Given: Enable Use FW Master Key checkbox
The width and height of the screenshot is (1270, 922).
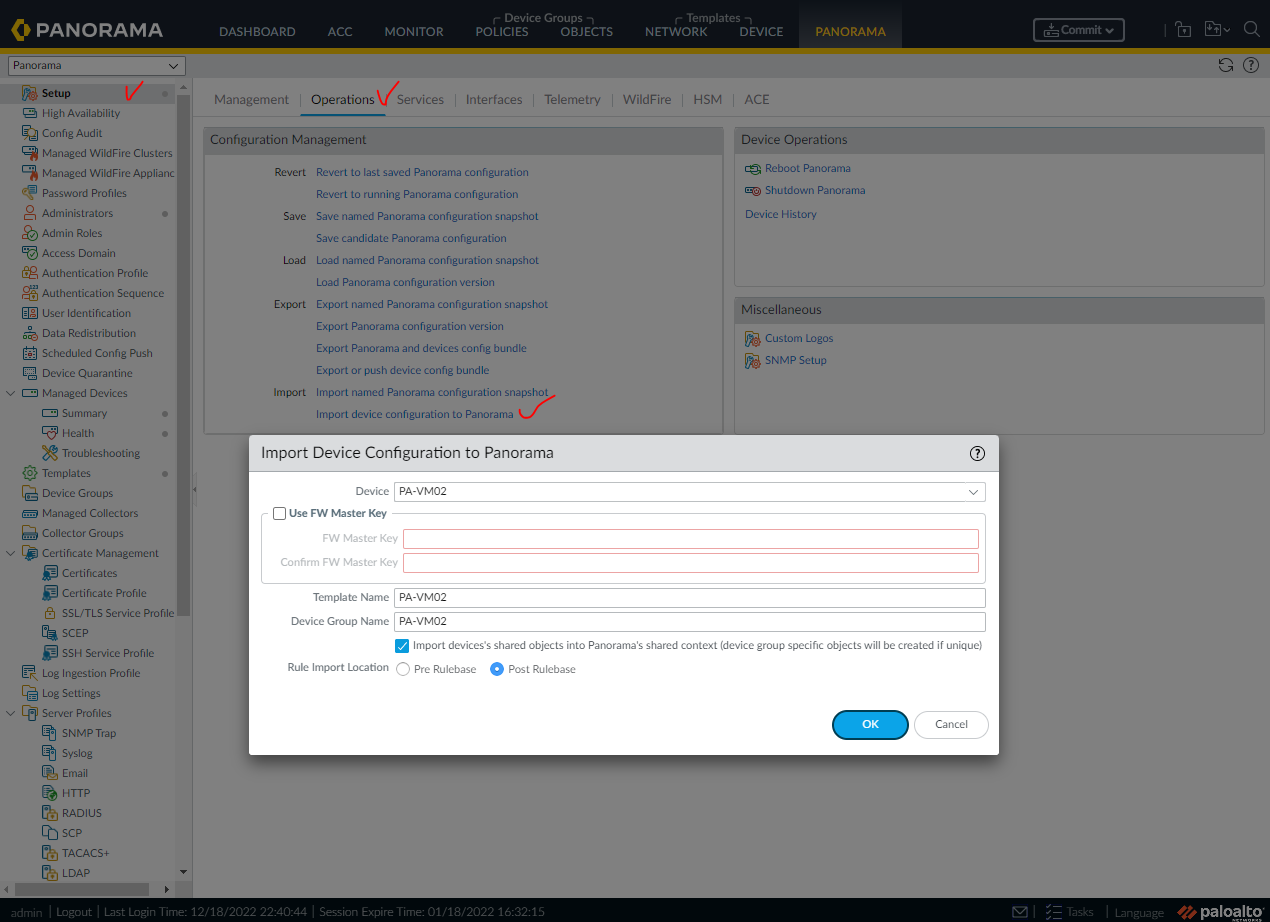Looking at the screenshot, I should pos(279,513).
